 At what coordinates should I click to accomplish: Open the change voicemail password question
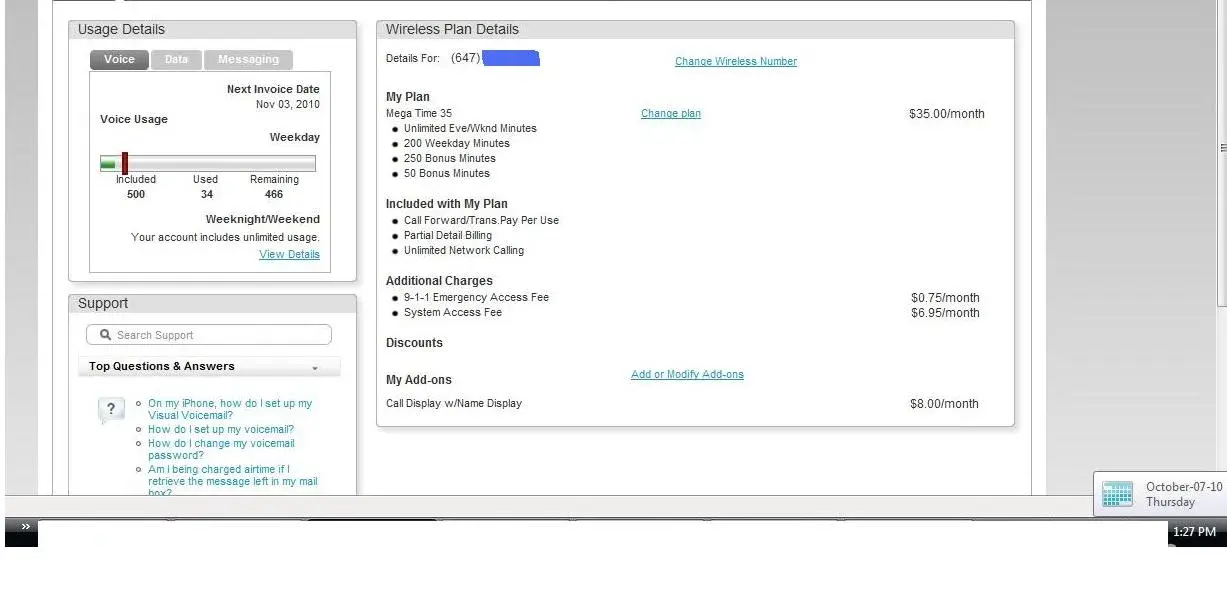pyautogui.click(x=220, y=449)
